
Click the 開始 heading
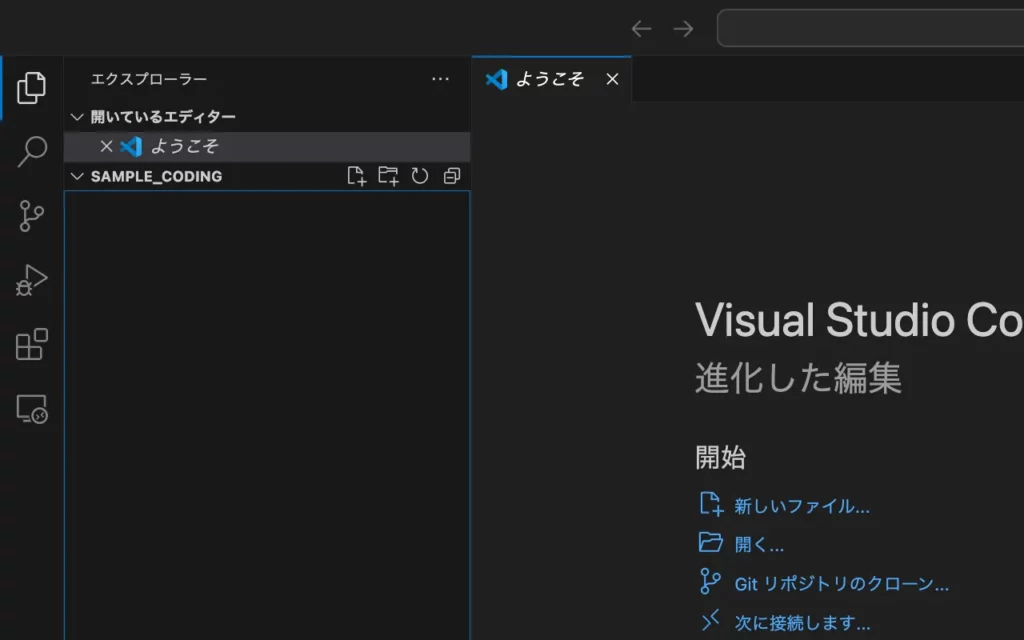pyautogui.click(x=720, y=457)
